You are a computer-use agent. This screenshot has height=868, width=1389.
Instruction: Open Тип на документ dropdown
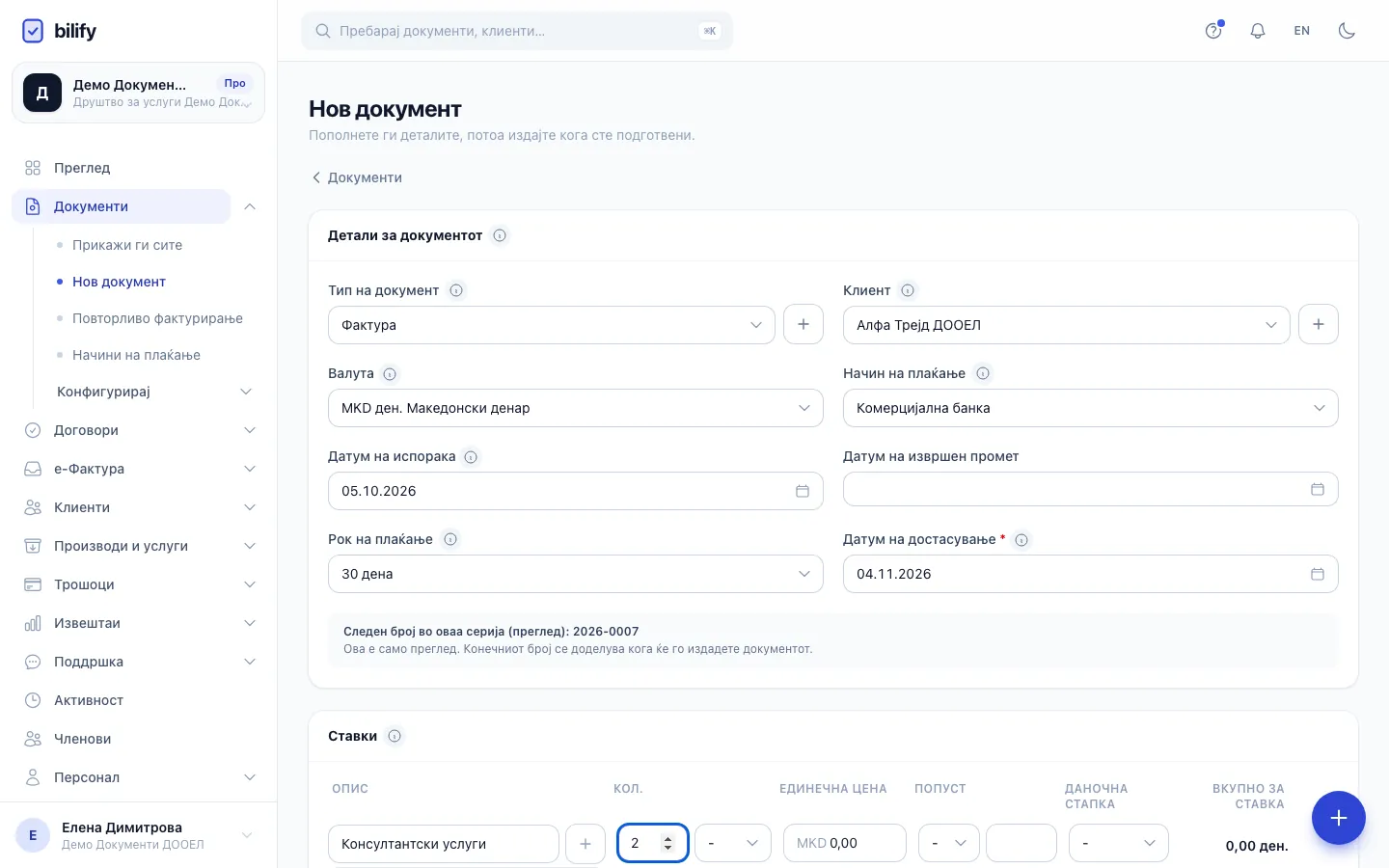click(x=552, y=325)
